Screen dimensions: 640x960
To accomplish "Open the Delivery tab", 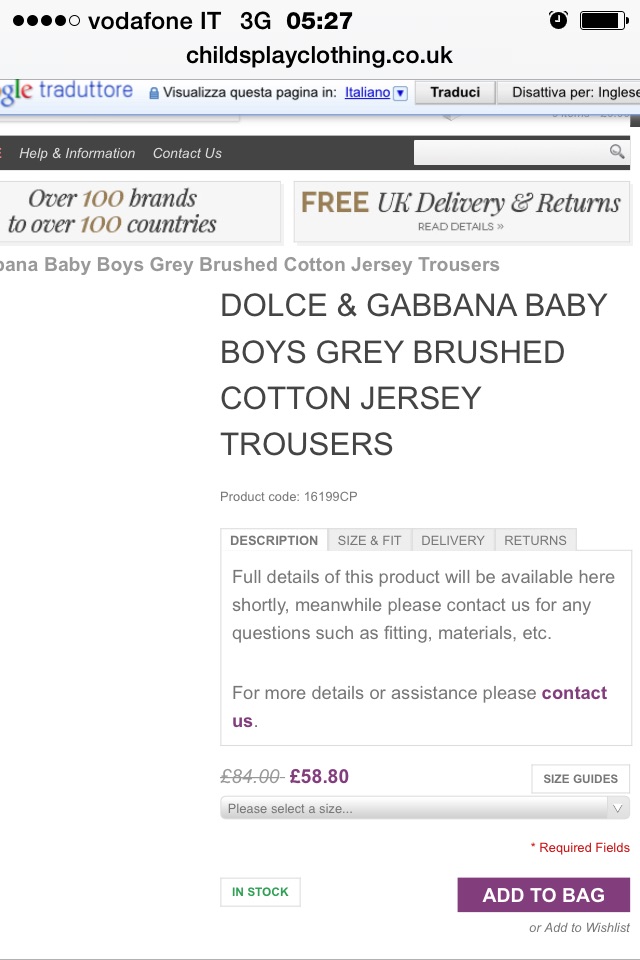I will 453,540.
